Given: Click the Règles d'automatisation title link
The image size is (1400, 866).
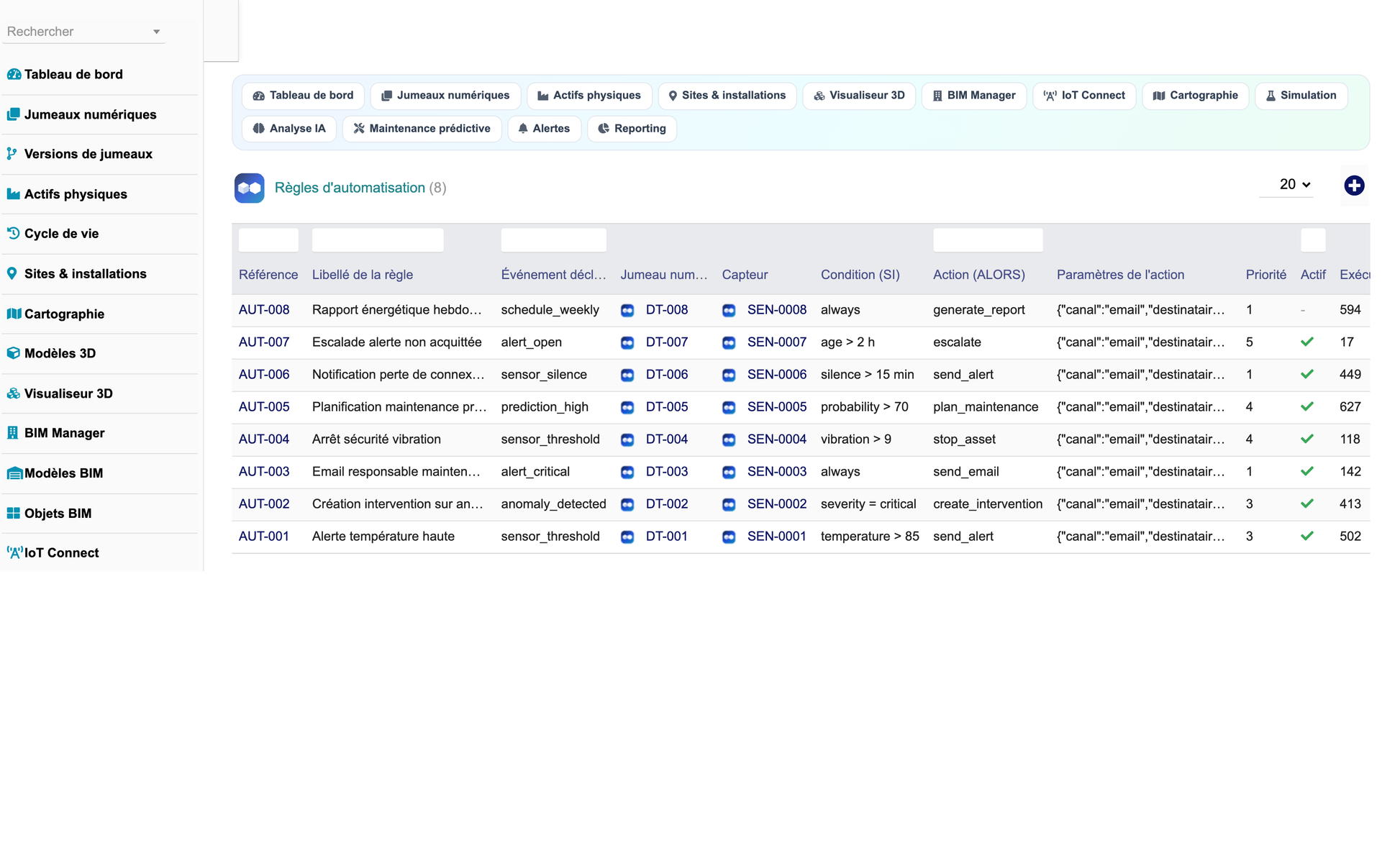Looking at the screenshot, I should [350, 188].
